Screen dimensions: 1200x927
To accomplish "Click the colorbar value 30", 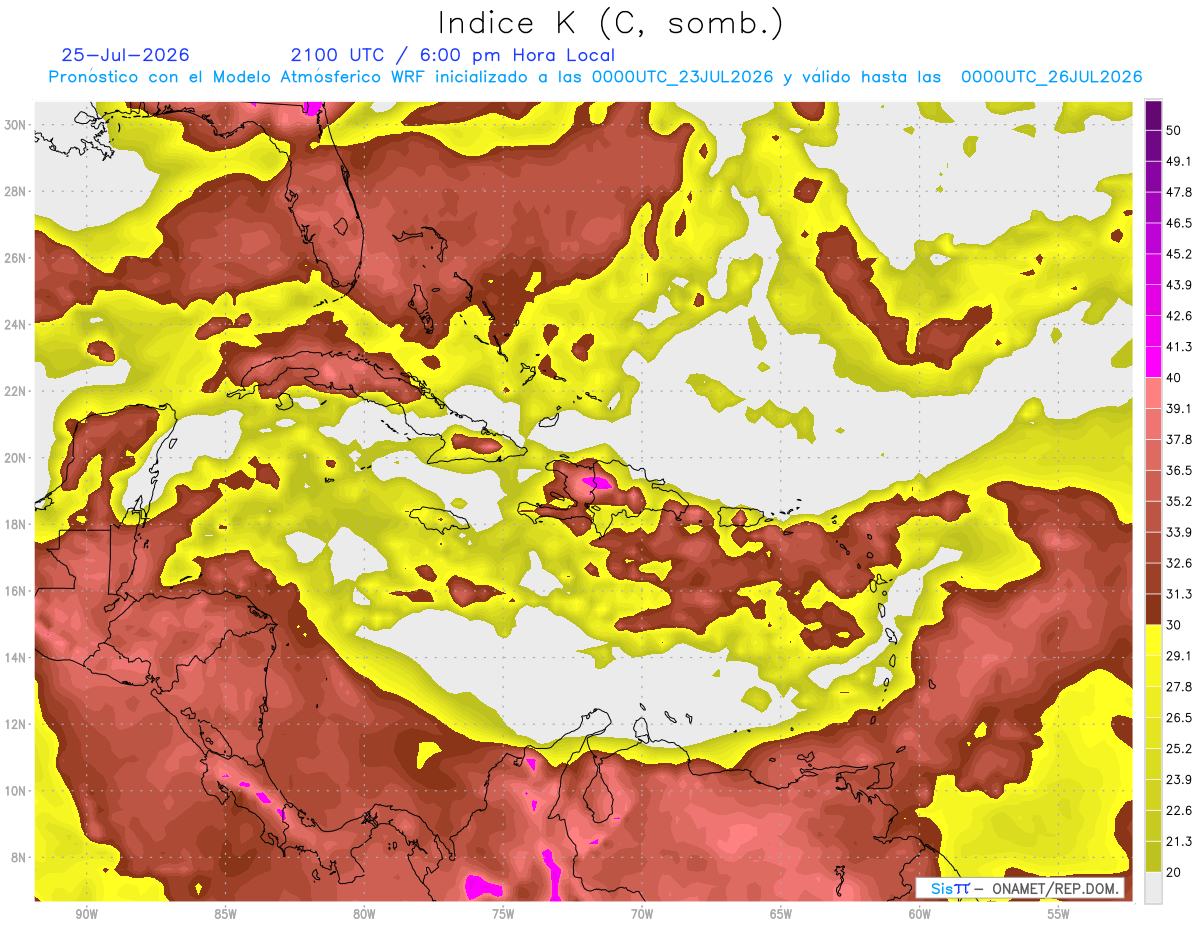I will (x=1174, y=625).
